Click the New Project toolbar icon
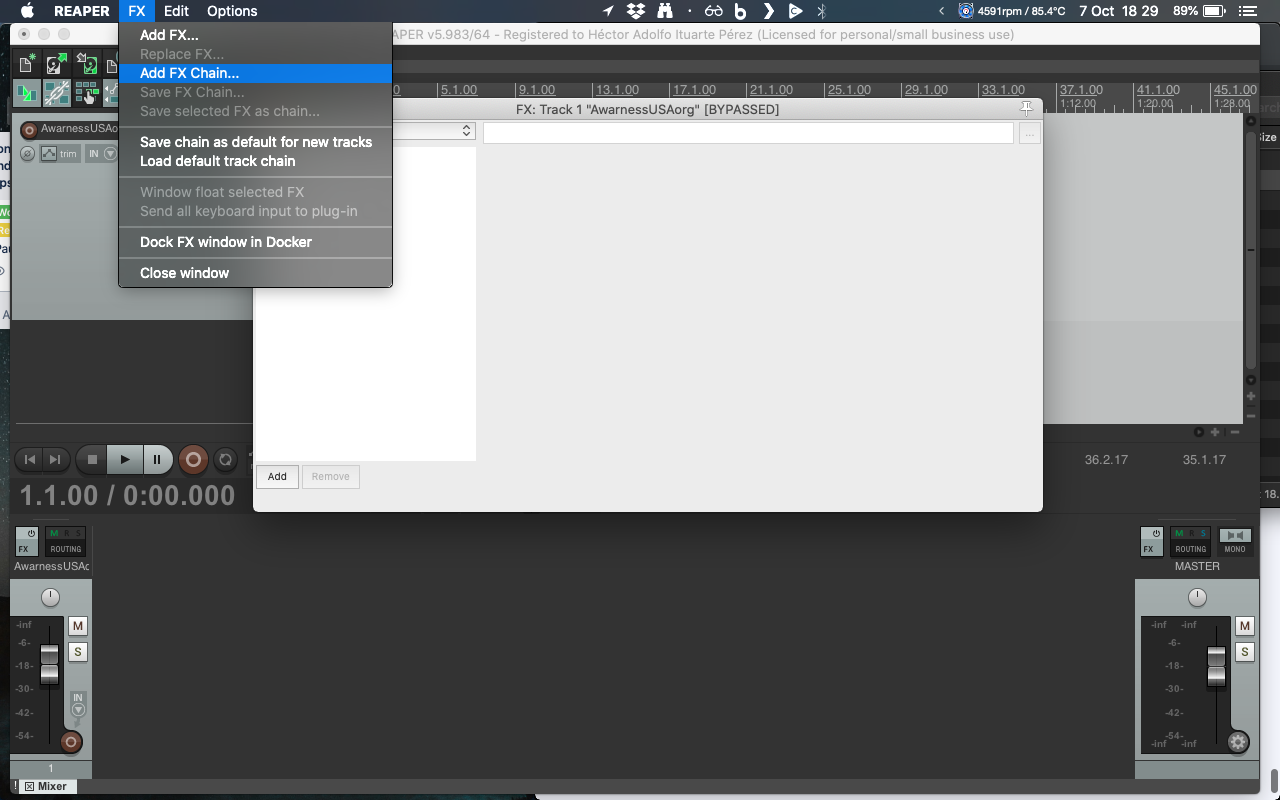The width and height of the screenshot is (1280, 800). click(x=28, y=65)
